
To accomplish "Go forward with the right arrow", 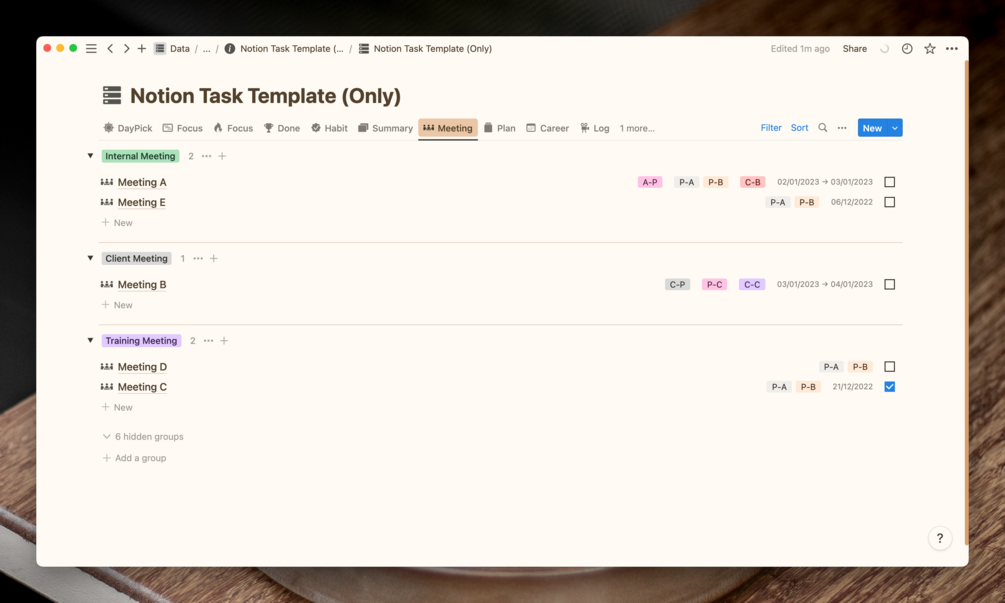I will (x=126, y=49).
